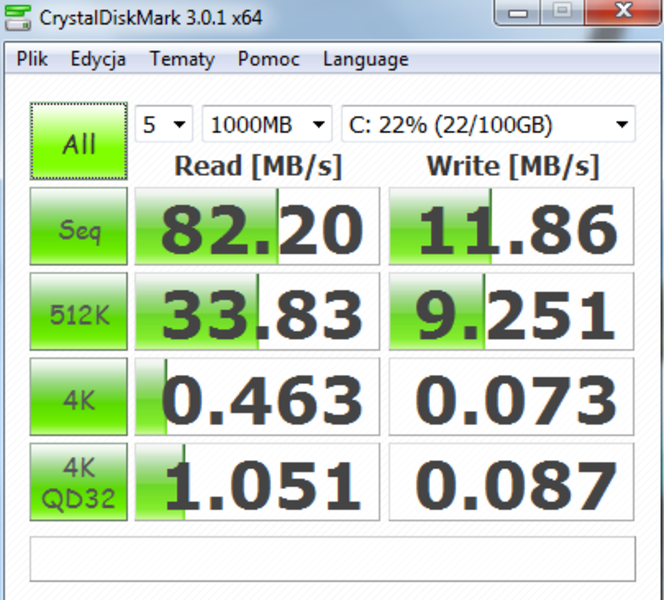Minimize the CrystalDiskMark window
The height and width of the screenshot is (600, 664).
[517, 13]
